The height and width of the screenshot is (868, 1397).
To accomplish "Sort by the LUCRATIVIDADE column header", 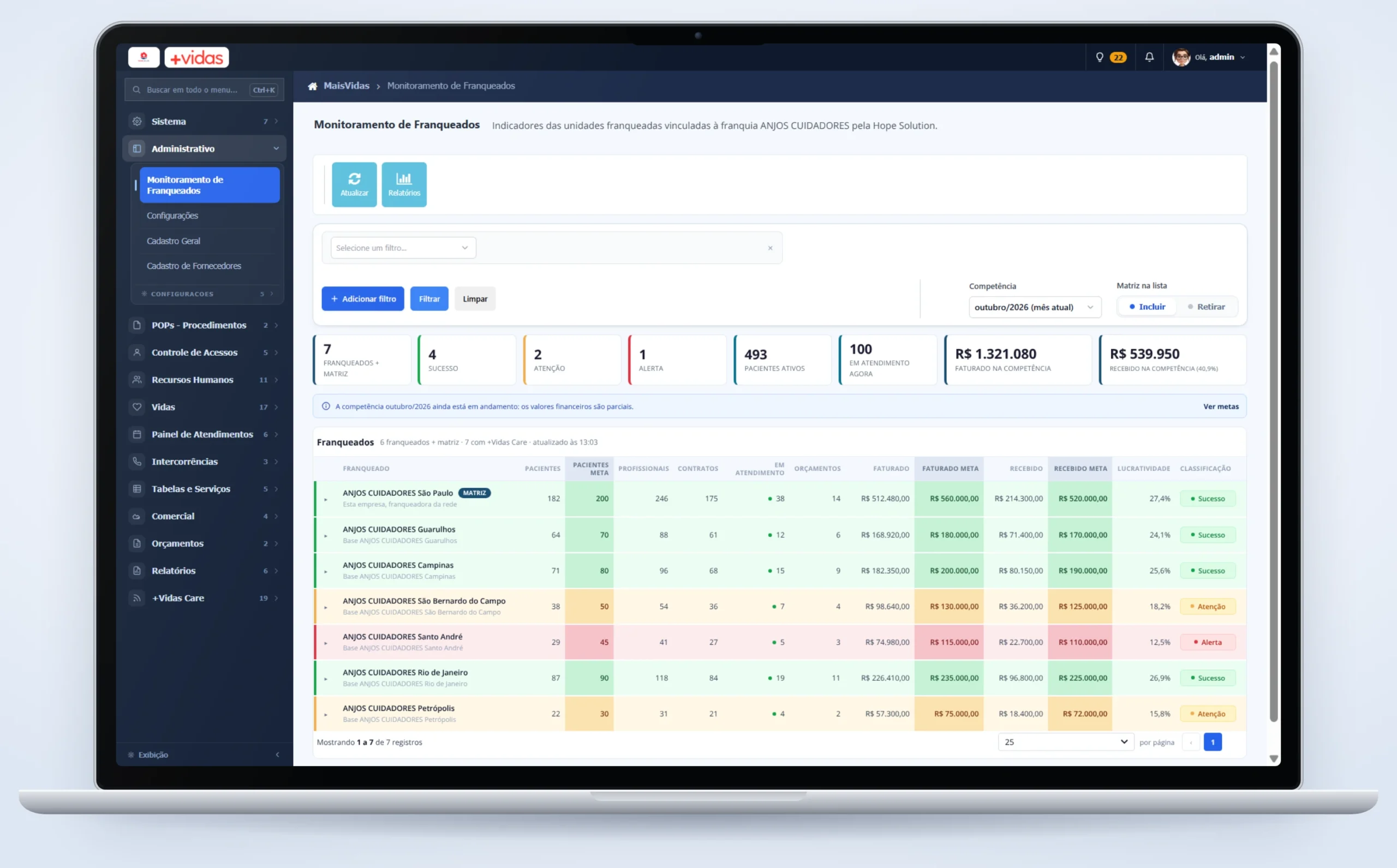I will tap(1143, 469).
